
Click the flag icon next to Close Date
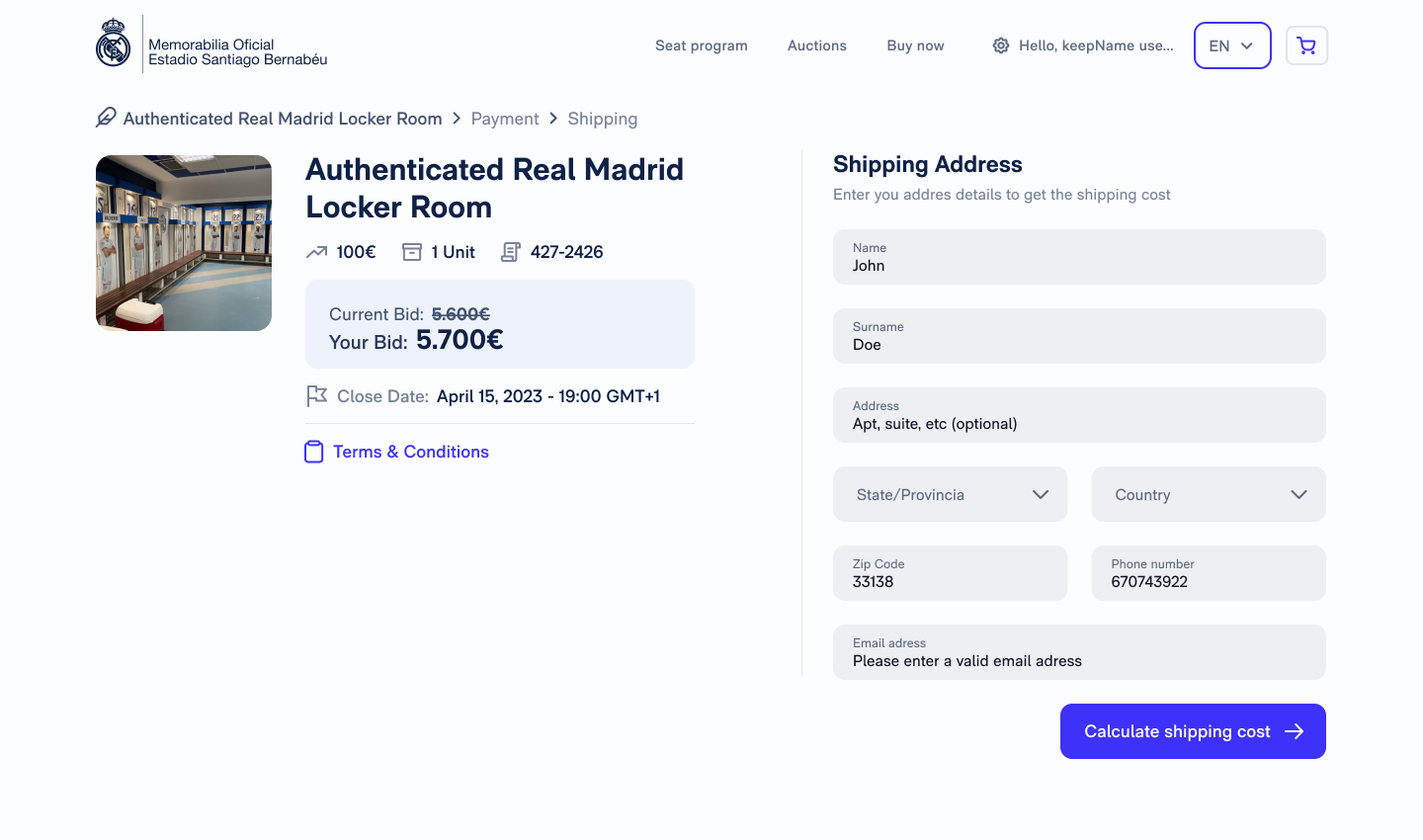(316, 396)
